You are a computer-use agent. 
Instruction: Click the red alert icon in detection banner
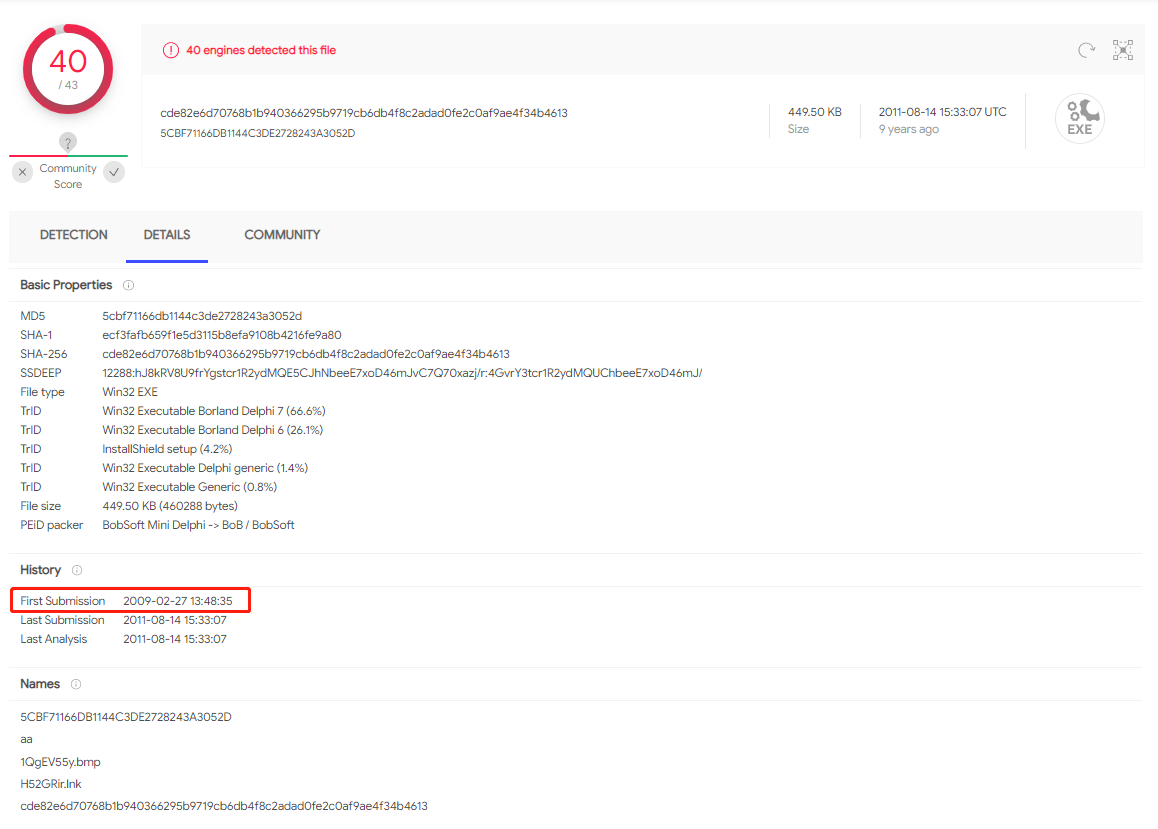[171, 50]
